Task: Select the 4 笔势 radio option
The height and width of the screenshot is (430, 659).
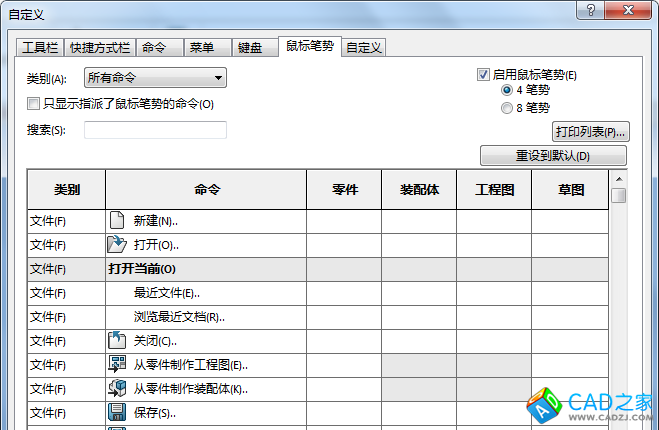Action: coord(507,90)
